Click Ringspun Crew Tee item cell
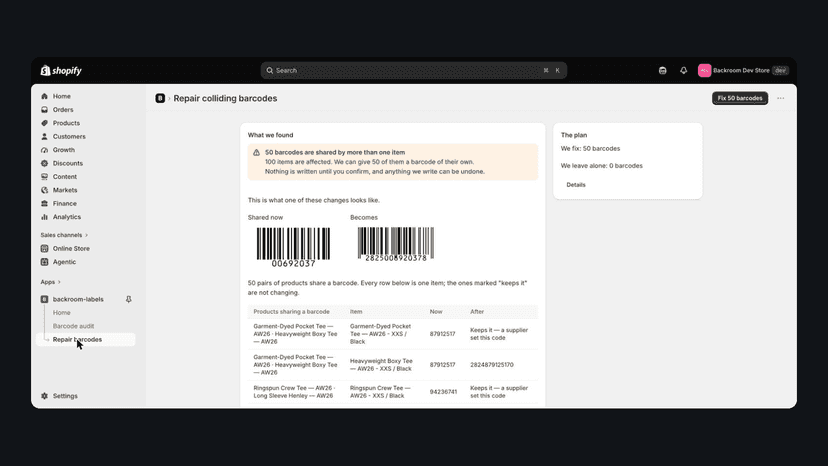 [x=380, y=392]
